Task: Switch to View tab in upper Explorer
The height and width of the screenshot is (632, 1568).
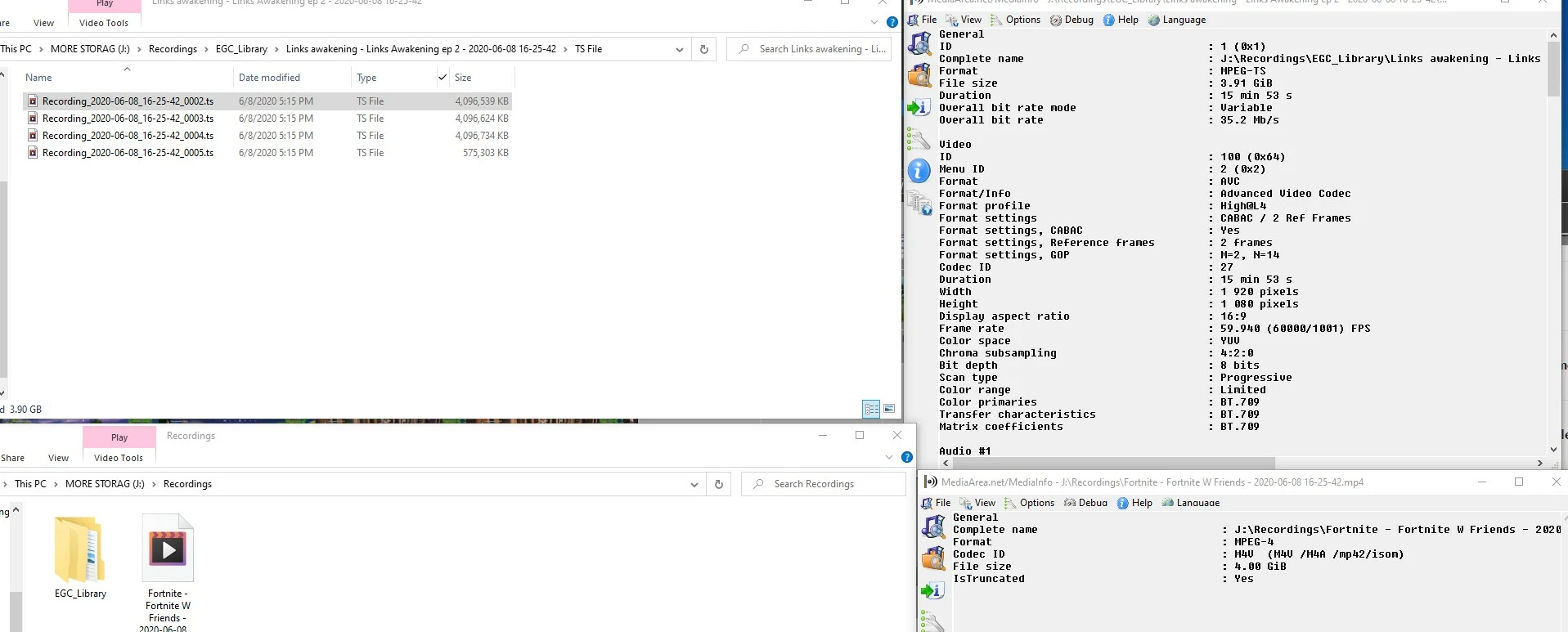Action: (43, 23)
